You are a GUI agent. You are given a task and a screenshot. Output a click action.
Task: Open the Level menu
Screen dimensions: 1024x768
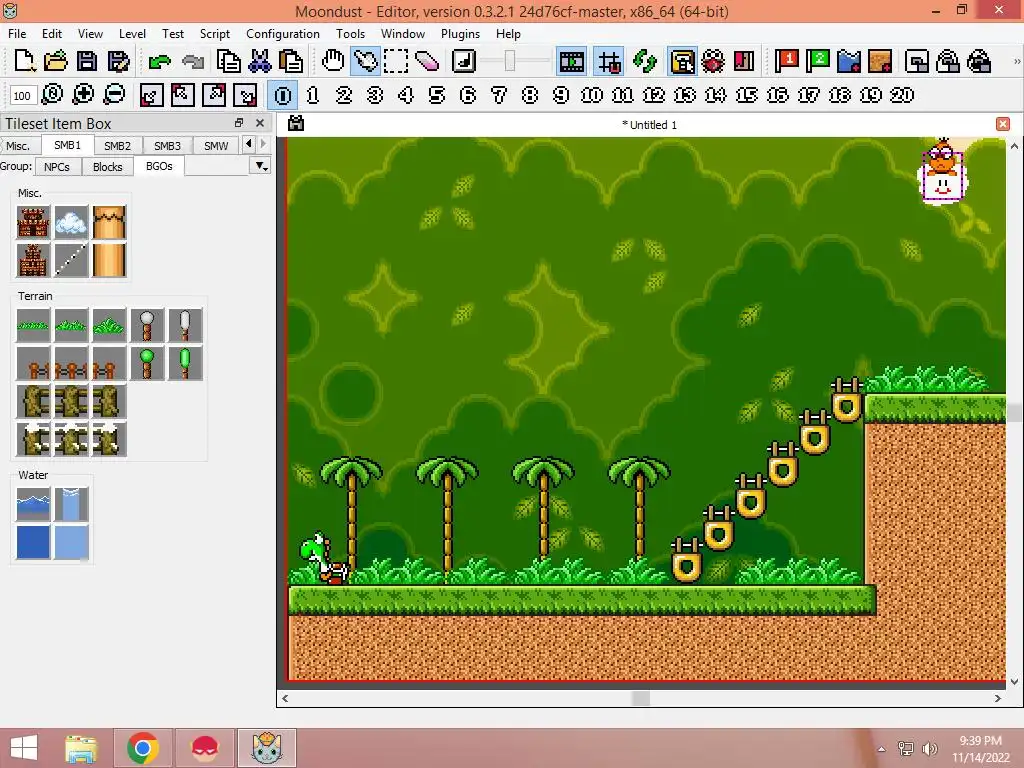pos(132,33)
